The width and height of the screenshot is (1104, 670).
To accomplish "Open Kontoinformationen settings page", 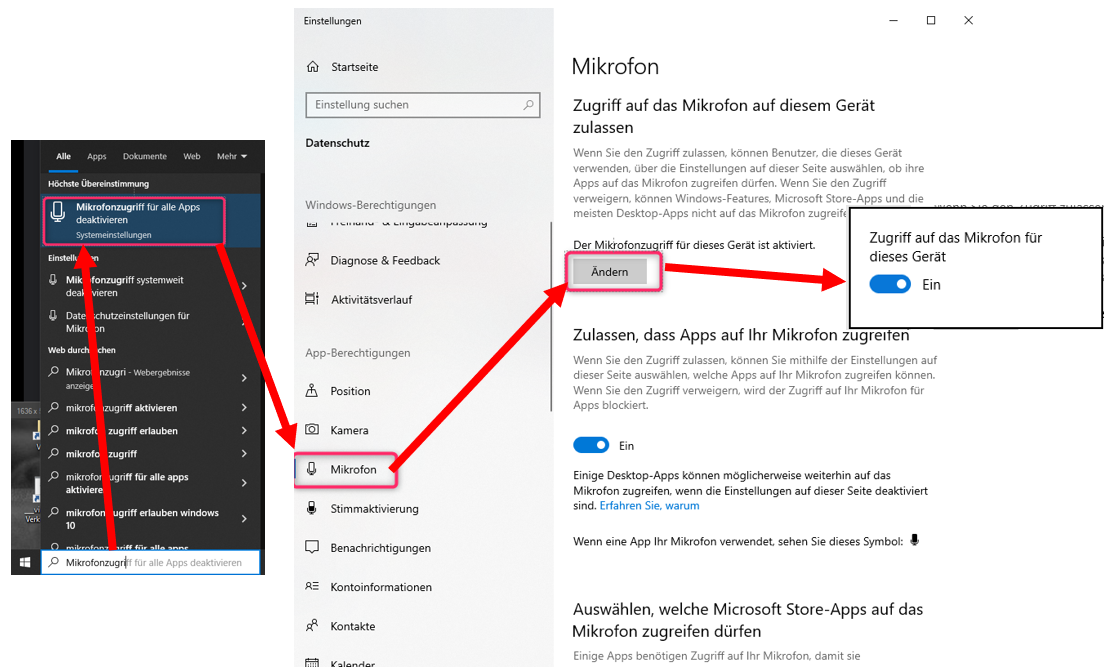I will pyautogui.click(x=381, y=587).
